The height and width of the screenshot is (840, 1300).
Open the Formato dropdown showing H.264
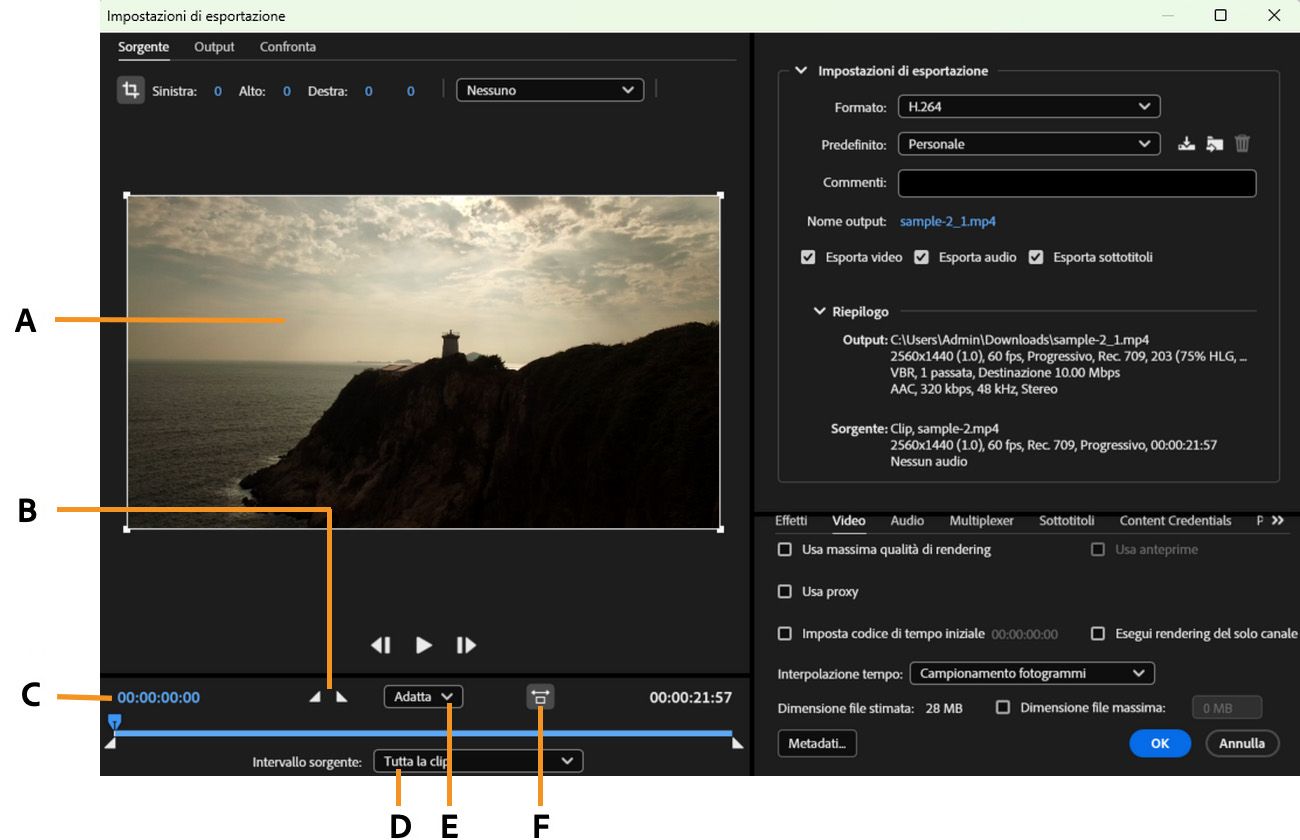(x=1027, y=106)
